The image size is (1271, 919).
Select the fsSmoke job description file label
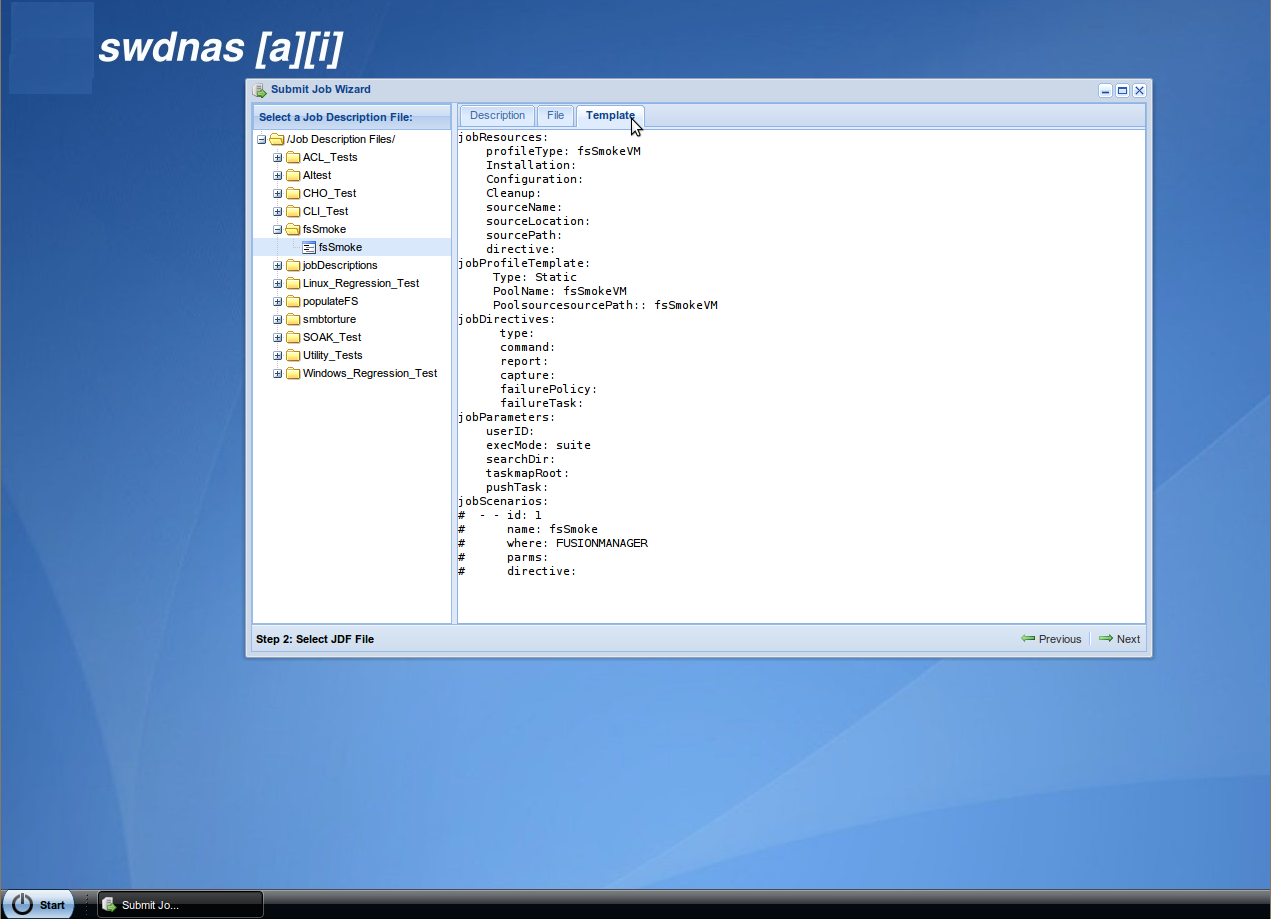340,247
